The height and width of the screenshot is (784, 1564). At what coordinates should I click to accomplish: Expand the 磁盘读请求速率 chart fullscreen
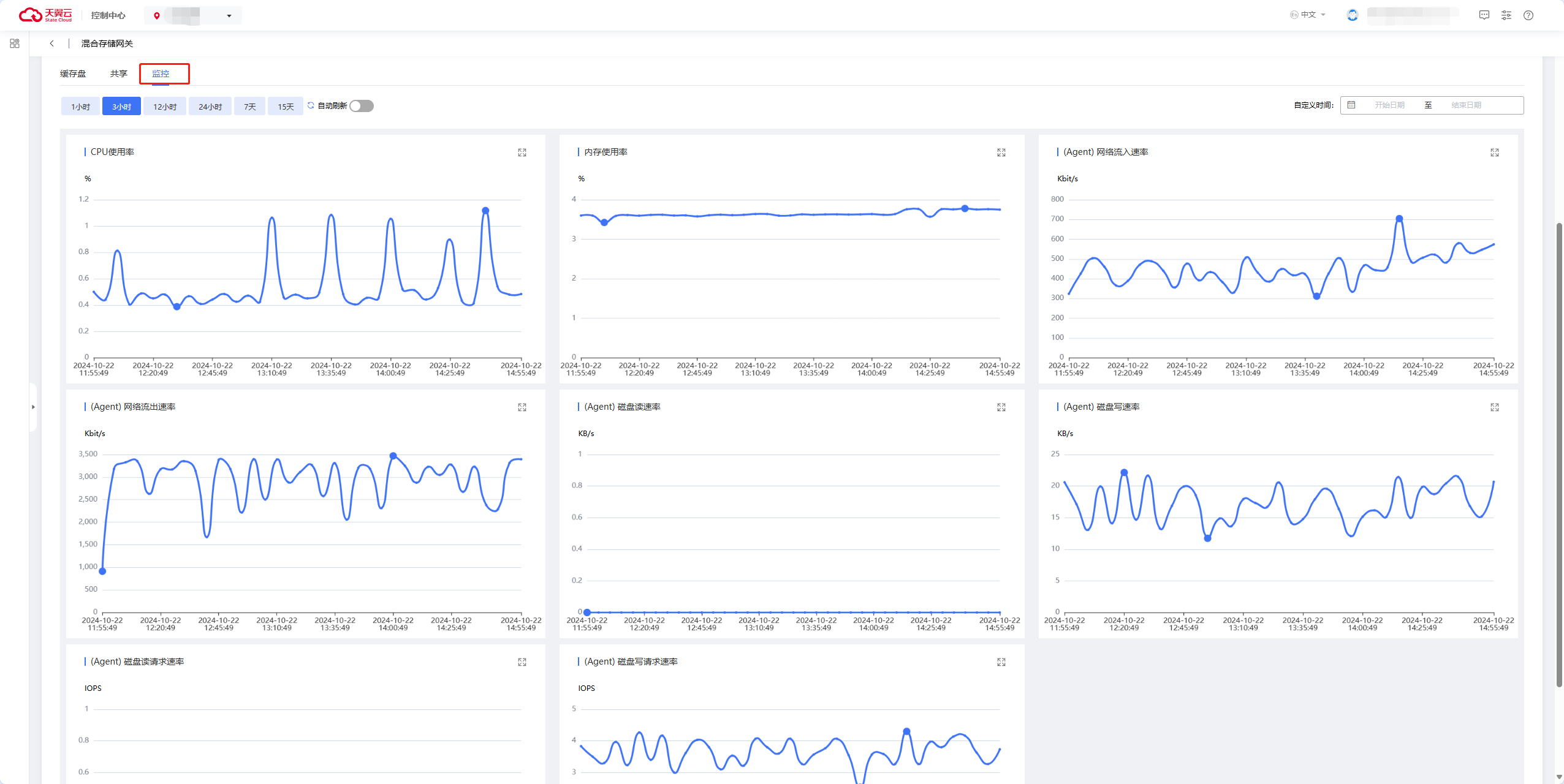click(x=522, y=662)
